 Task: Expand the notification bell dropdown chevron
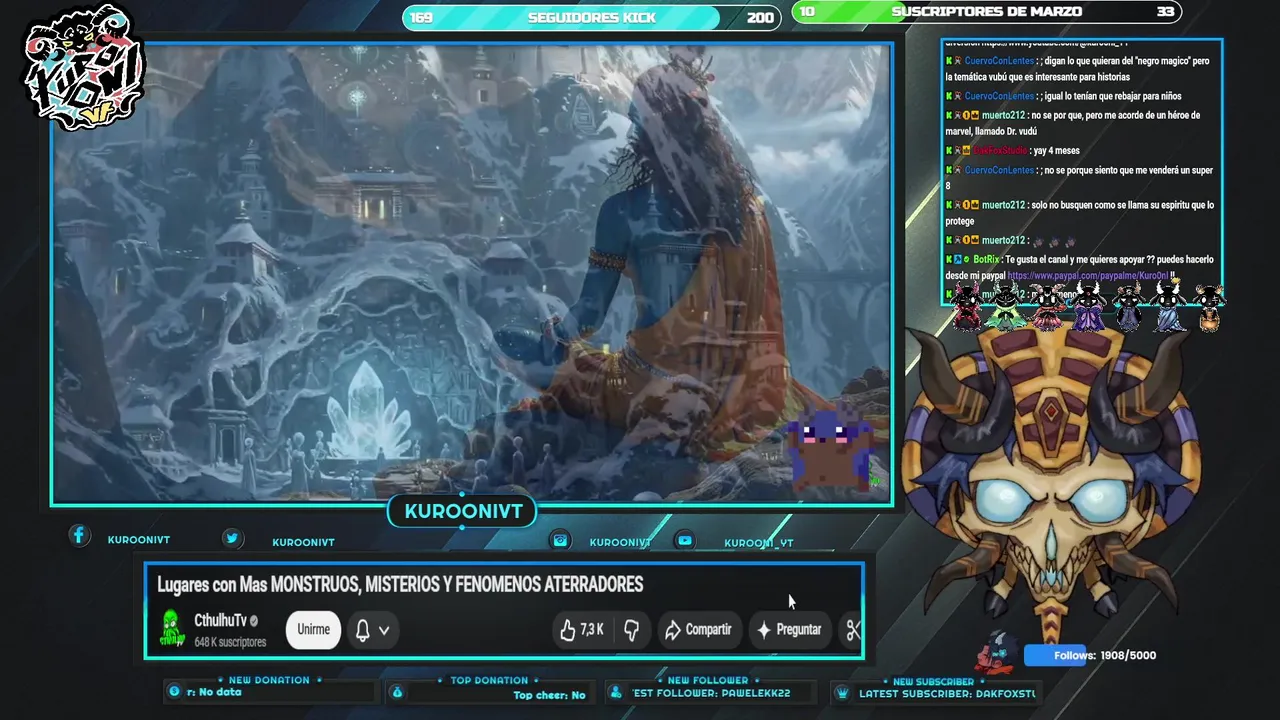pos(384,631)
